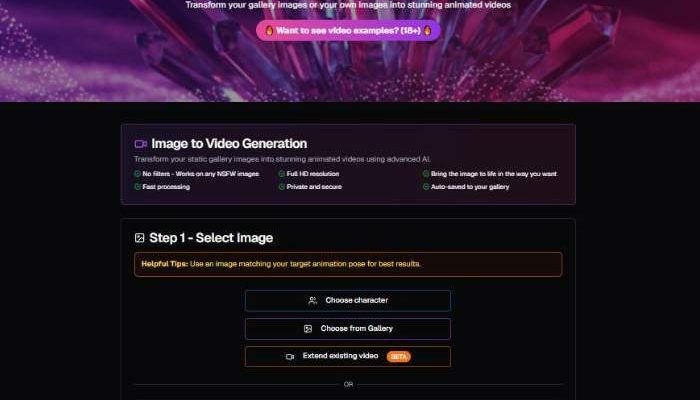700x400 pixels.
Task: Click the Helpful Tips notice box
Action: tap(347, 264)
